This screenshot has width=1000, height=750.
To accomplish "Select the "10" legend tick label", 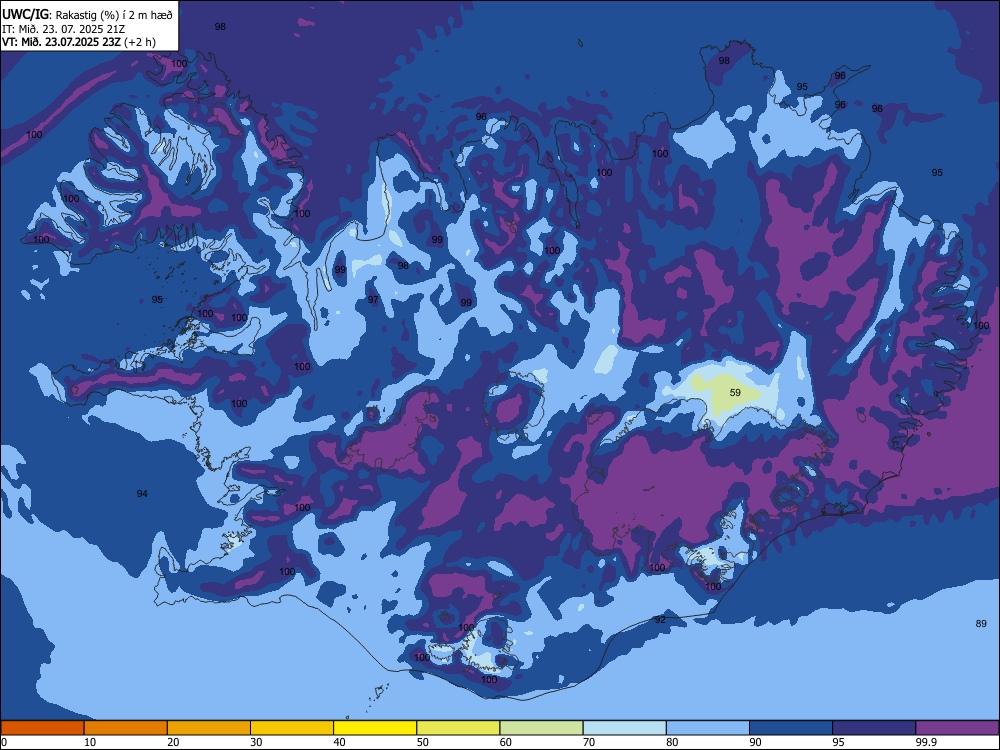I will coord(90,742).
